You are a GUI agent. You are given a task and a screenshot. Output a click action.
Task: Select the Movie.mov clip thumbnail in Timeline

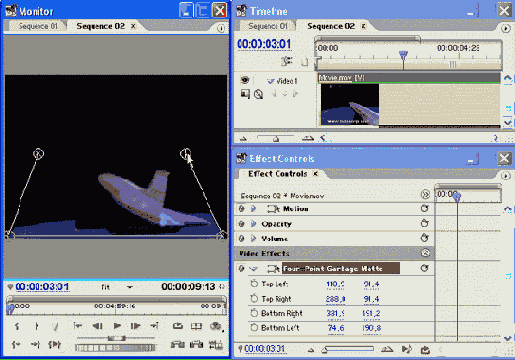pos(350,104)
